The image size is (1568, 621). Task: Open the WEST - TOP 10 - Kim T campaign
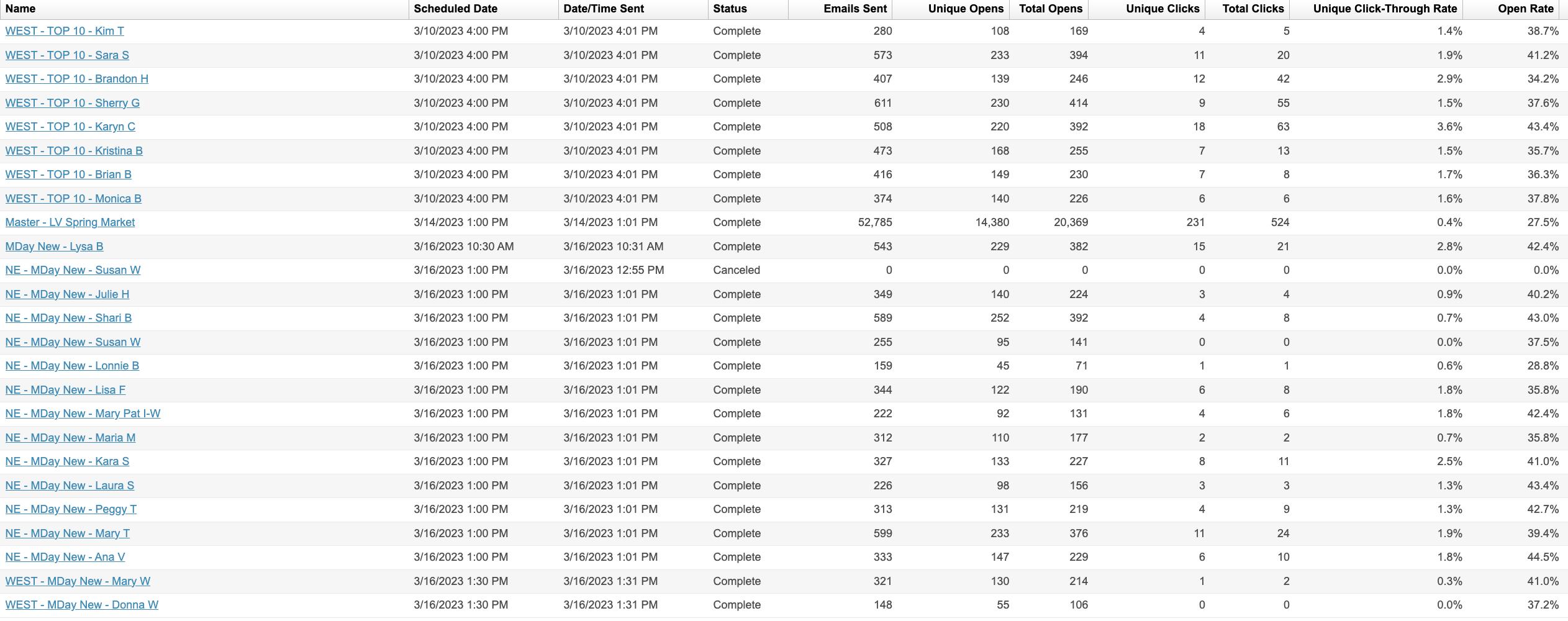tap(65, 31)
